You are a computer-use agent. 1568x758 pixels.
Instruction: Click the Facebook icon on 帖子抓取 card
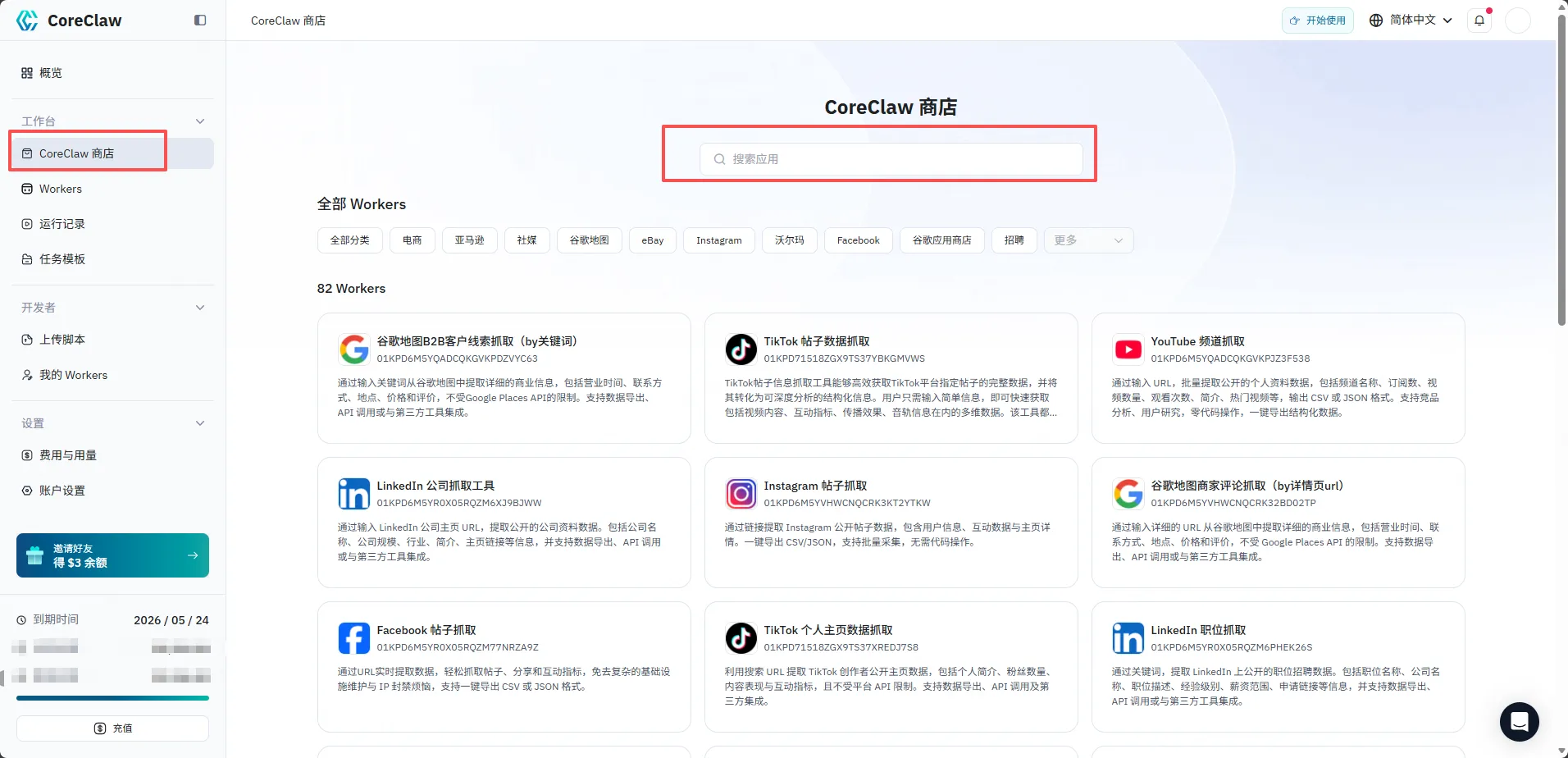click(354, 638)
